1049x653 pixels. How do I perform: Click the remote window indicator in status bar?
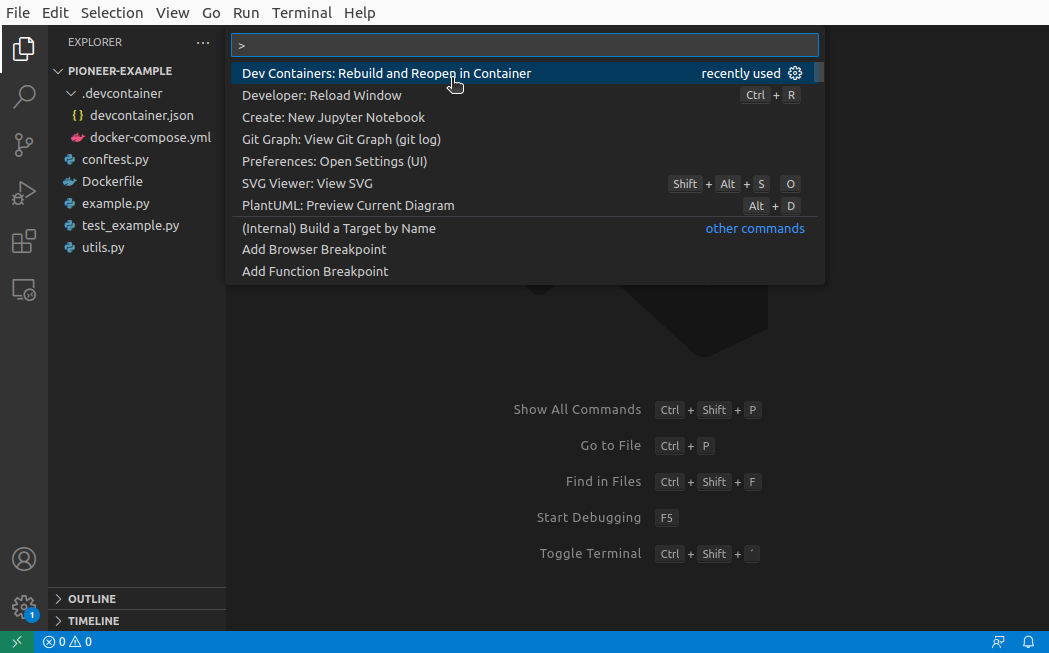pos(17,642)
